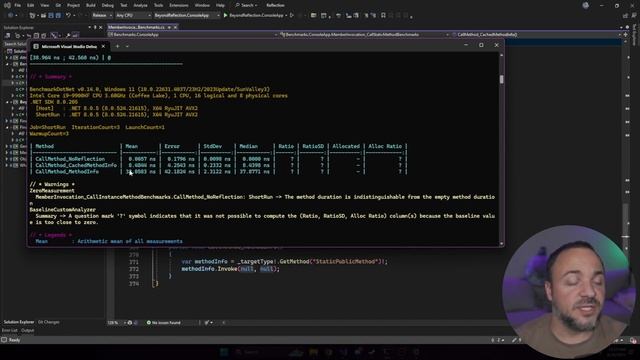This screenshot has height=360, width=640.
Task: Click CallMethod_NoReflection row in results table
Action: coord(219,159)
